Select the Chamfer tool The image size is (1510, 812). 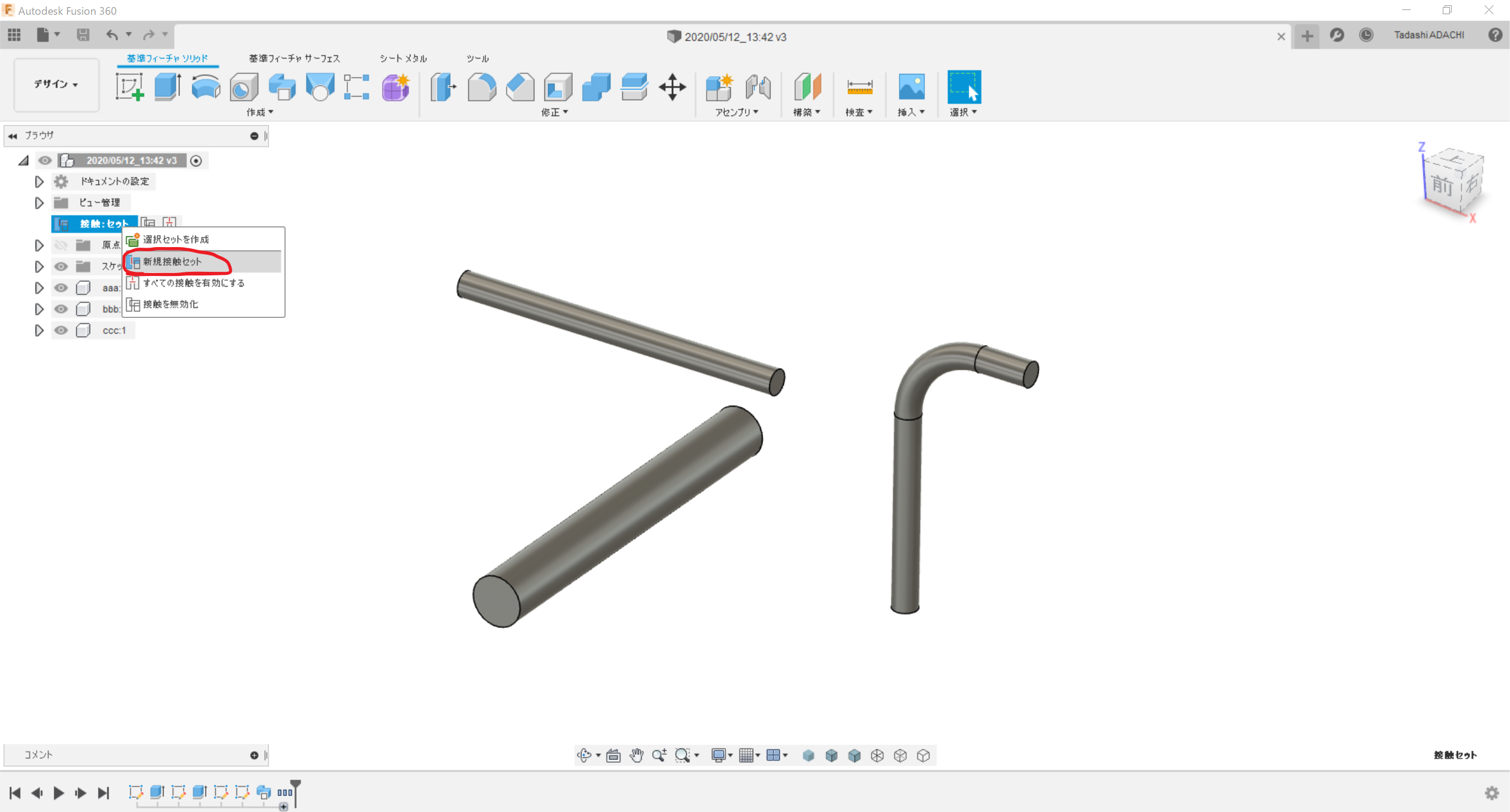pyautogui.click(x=520, y=87)
